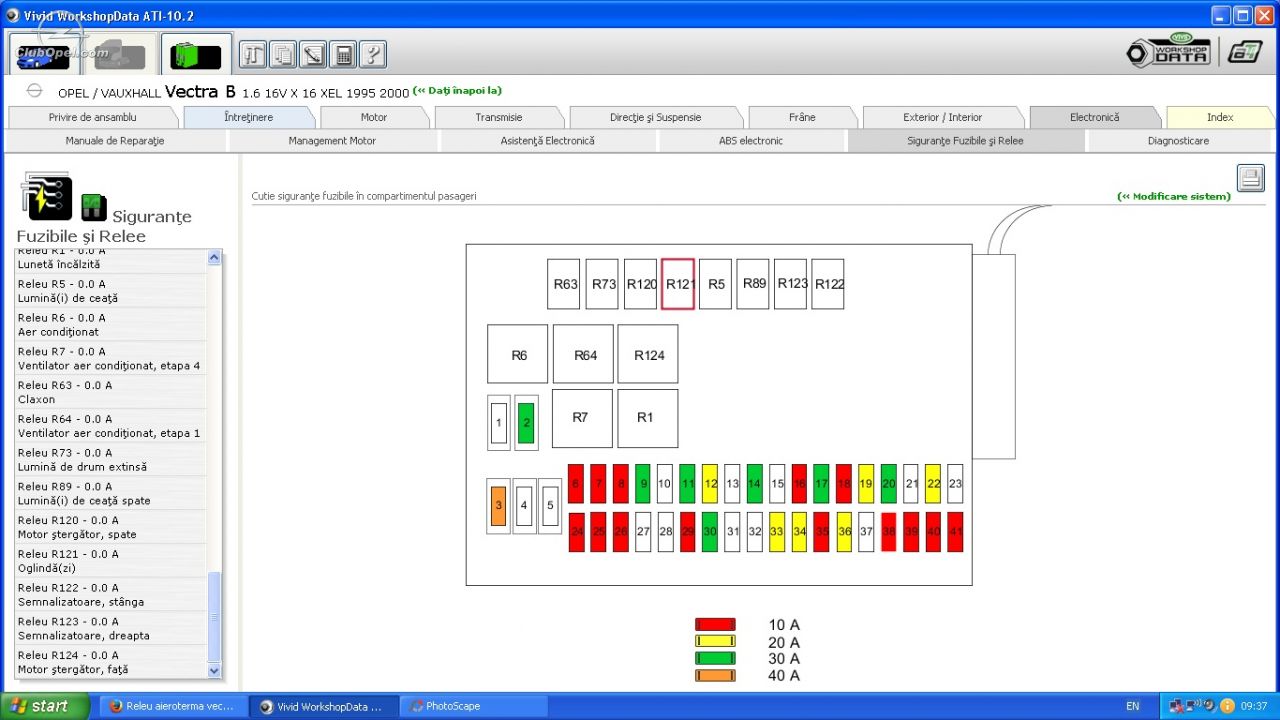
Task: Open the Exterior / Interior tab
Action: click(x=943, y=117)
